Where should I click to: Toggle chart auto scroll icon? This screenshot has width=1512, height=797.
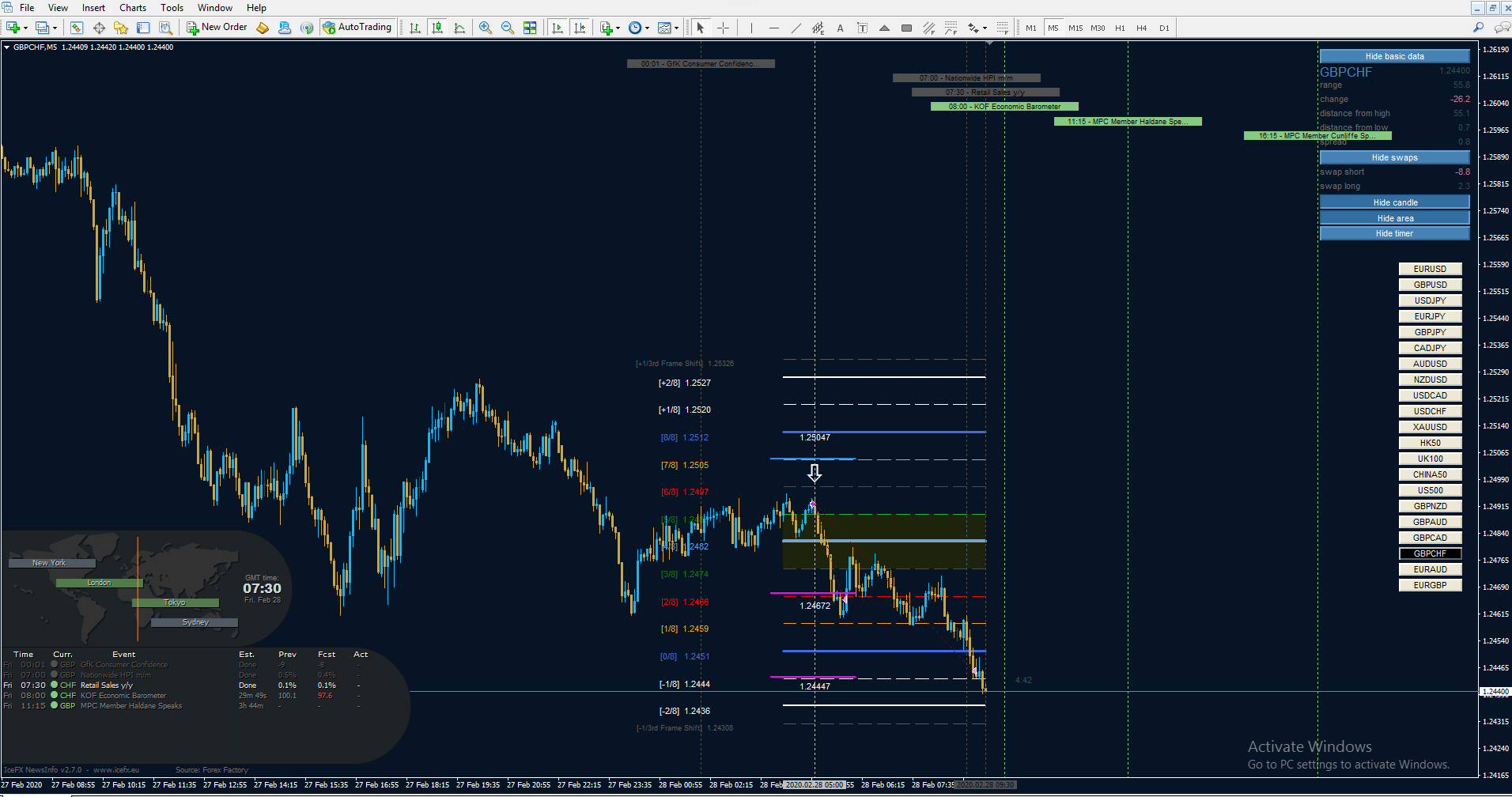(x=558, y=28)
